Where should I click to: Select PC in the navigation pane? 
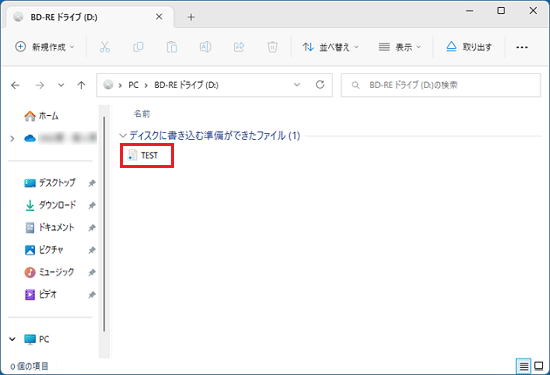(x=37, y=339)
